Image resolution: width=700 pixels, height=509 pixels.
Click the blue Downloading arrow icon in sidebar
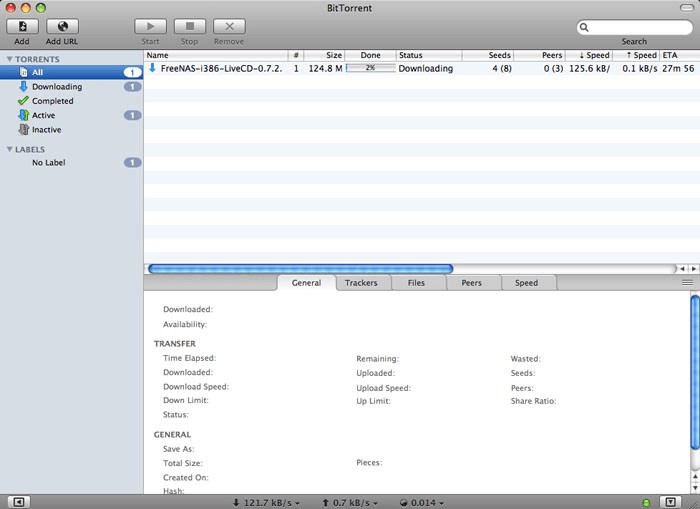24,86
